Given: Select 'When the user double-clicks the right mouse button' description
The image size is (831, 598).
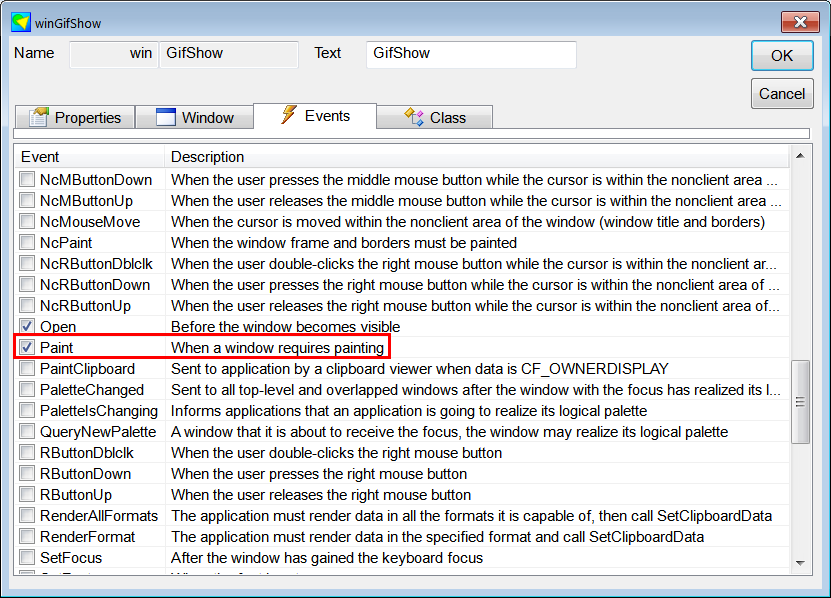Looking at the screenshot, I should pos(336,453).
